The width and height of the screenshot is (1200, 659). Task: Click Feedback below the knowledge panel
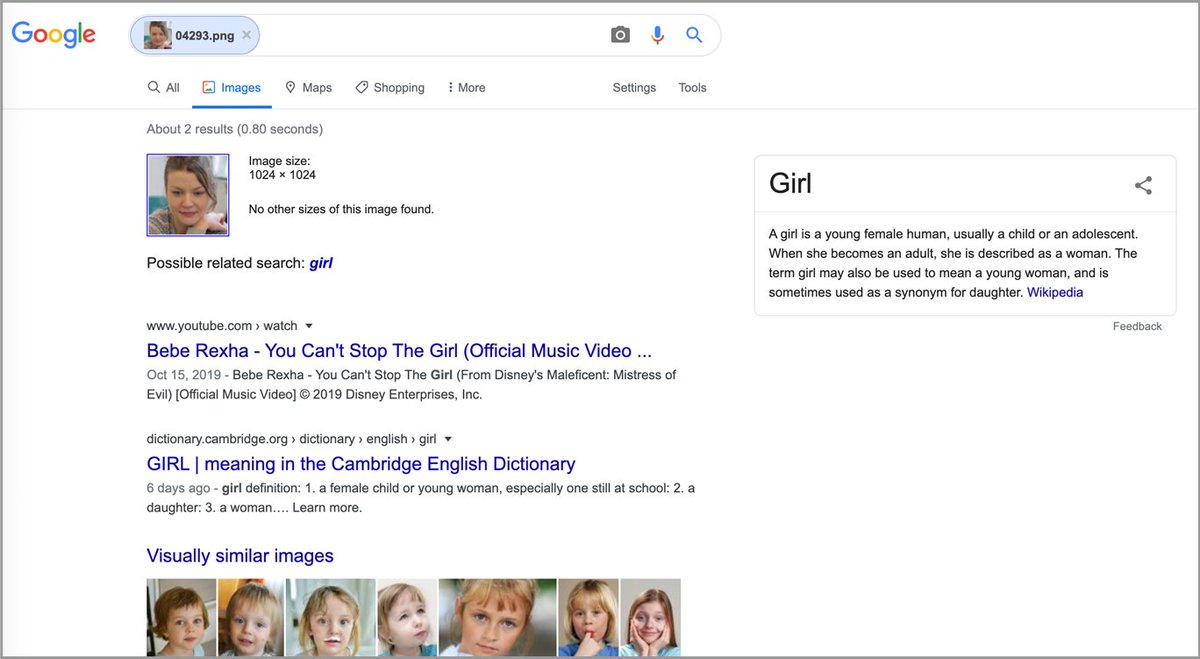1137,327
